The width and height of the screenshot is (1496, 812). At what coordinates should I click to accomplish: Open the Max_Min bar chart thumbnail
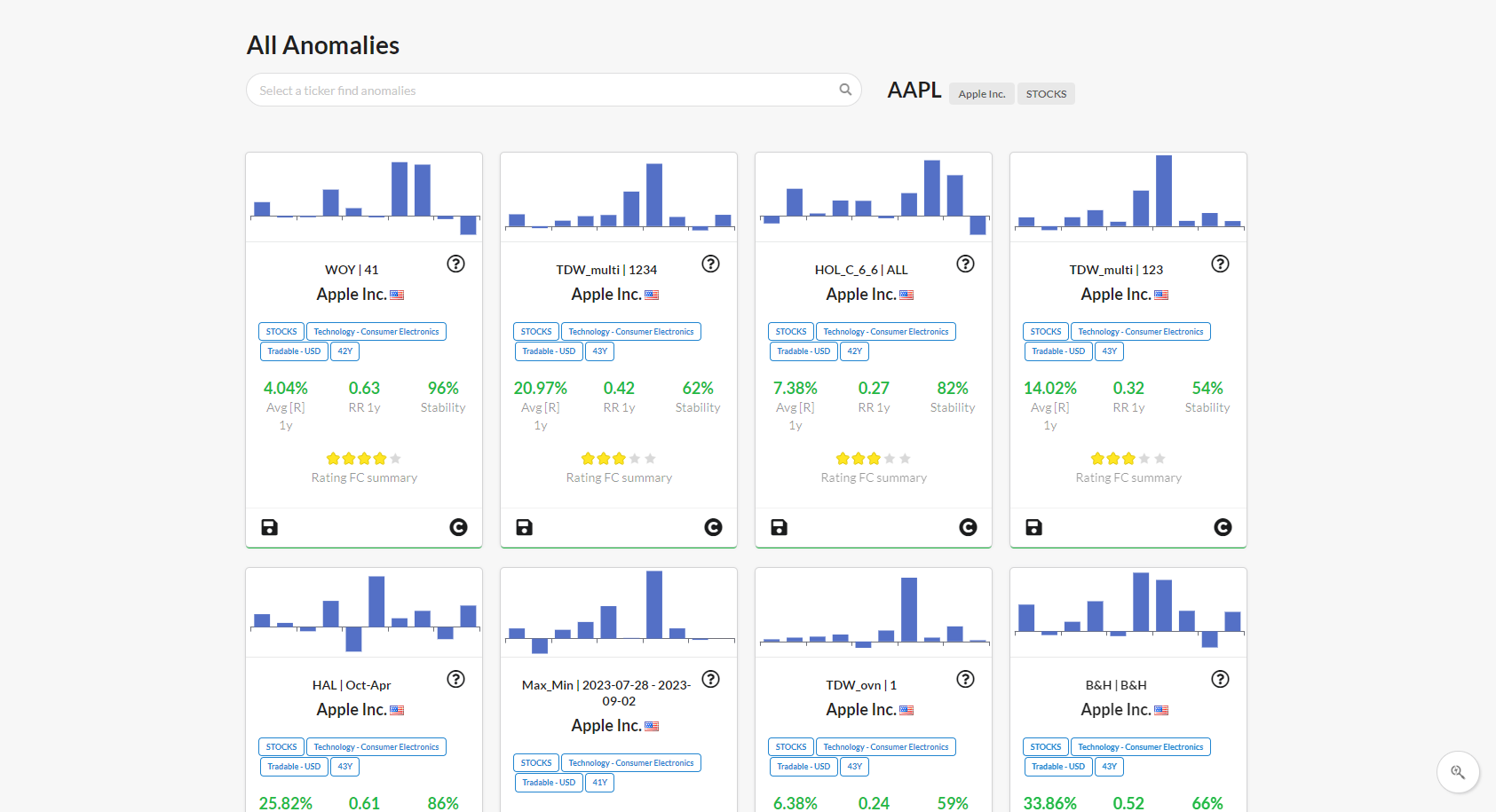(619, 612)
